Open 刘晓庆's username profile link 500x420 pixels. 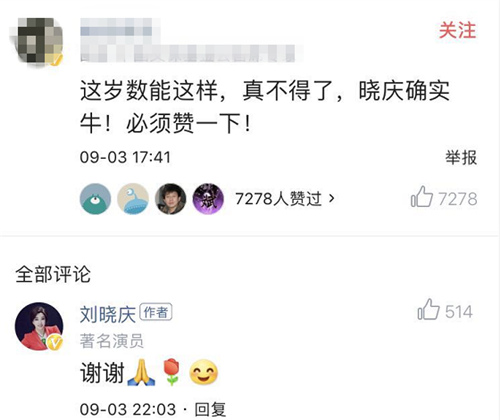pos(108,314)
